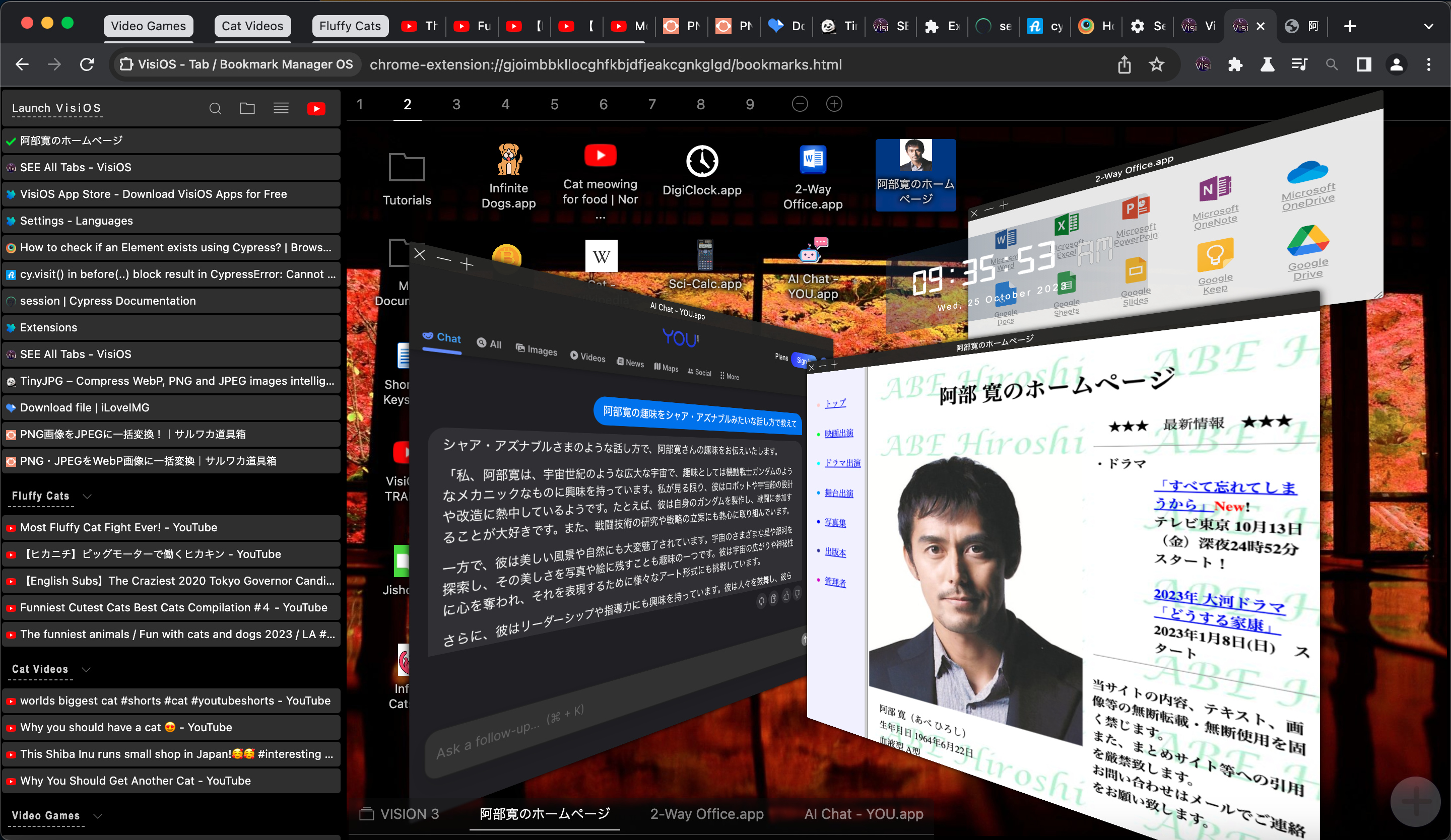Open Settings - Languages tab entry
Viewport: 1451px width, 840px height.
pyautogui.click(x=171, y=221)
